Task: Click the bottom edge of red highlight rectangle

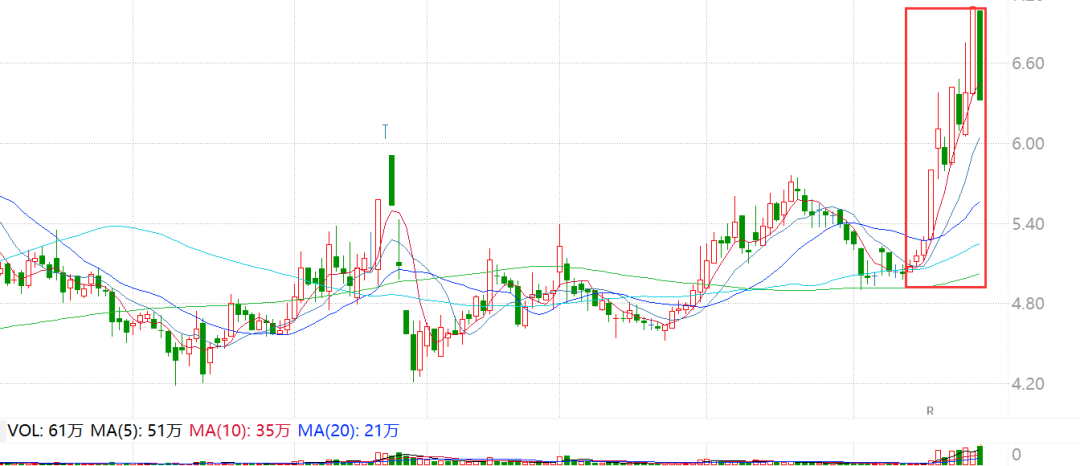Action: [945, 287]
